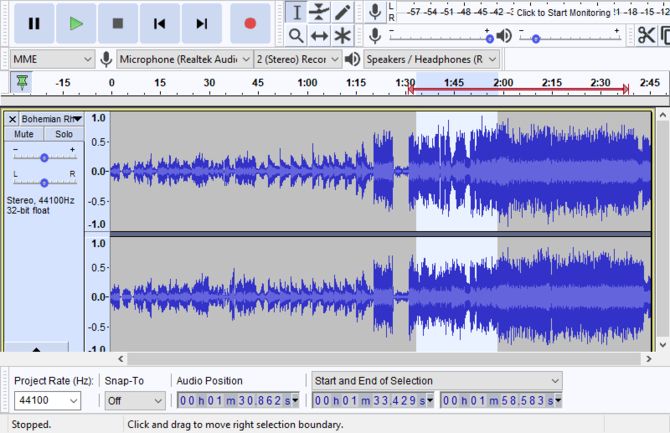
Task: Open the Bohemian track name menu
Action: [50, 118]
